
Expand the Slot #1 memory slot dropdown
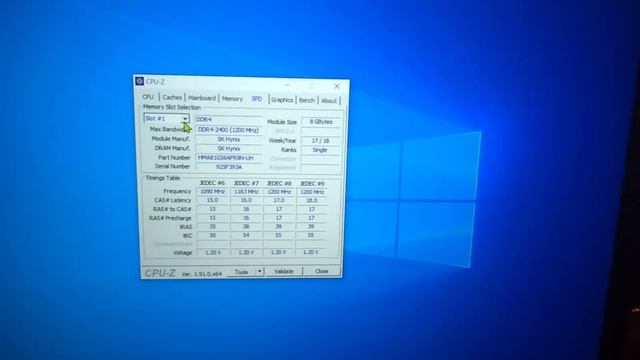167,118
